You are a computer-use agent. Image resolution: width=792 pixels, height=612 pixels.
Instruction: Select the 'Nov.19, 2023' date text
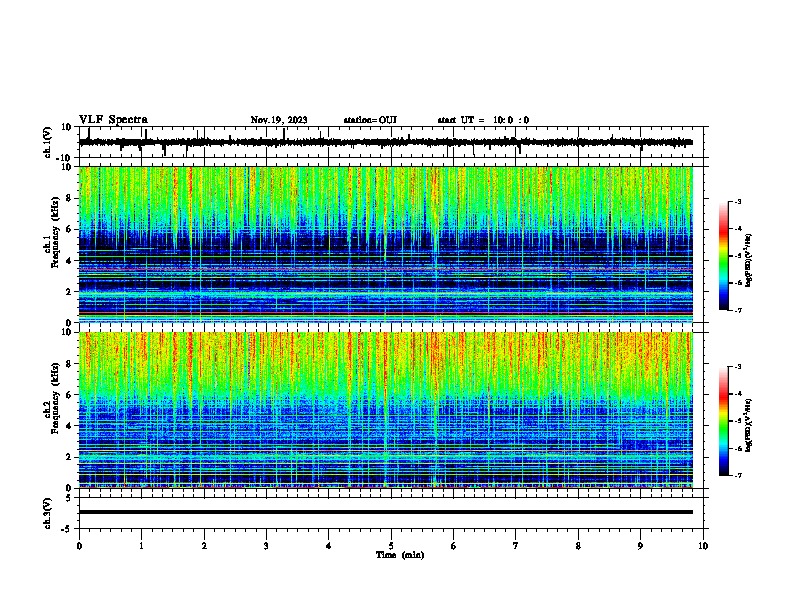pos(279,120)
